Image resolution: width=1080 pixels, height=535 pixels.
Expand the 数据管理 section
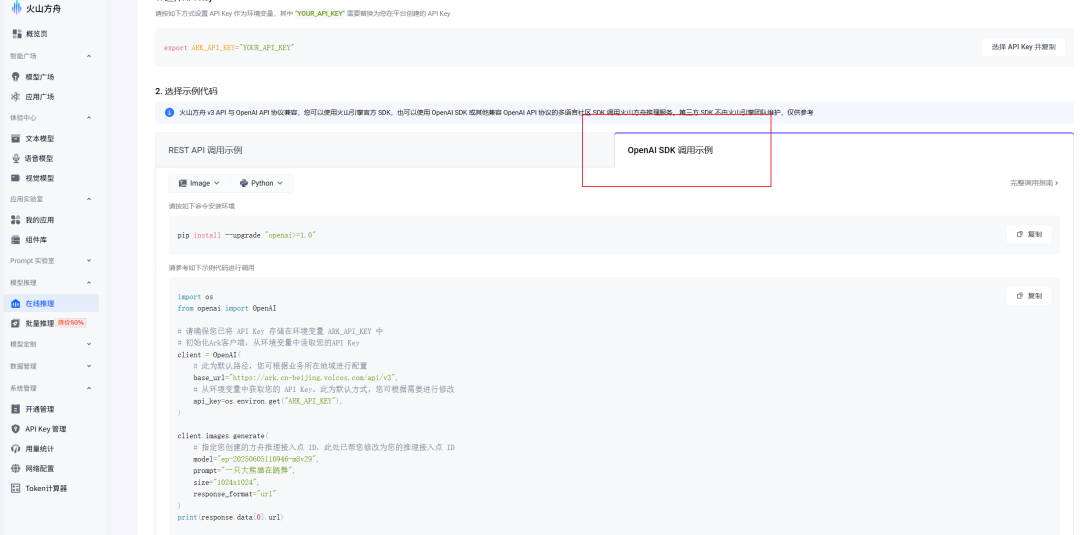(89, 366)
